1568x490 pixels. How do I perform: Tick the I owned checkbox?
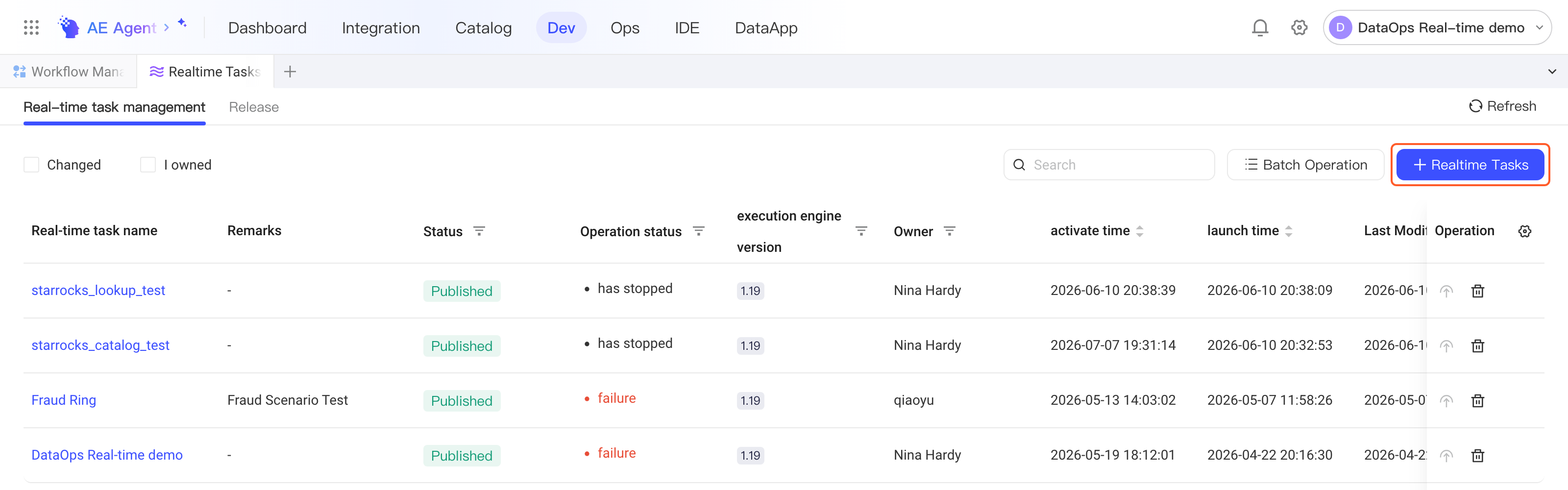pos(148,165)
